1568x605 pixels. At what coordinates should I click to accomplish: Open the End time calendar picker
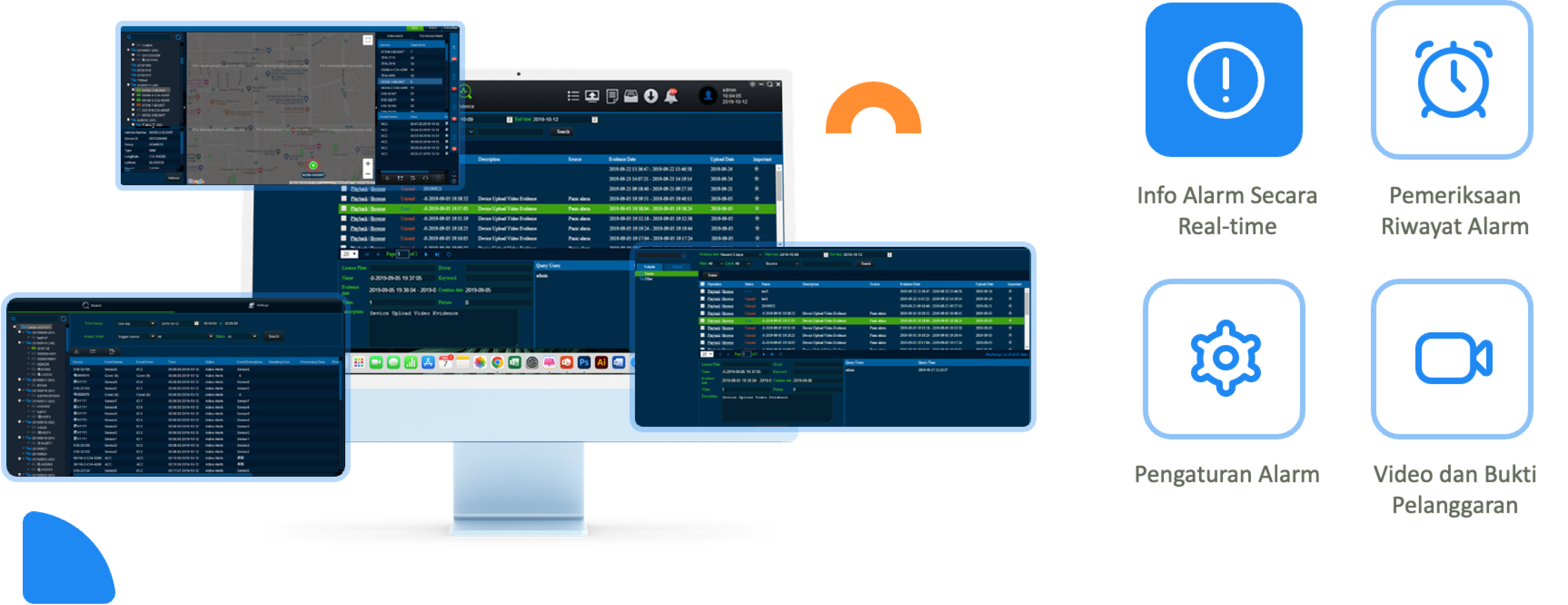pyautogui.click(x=595, y=119)
